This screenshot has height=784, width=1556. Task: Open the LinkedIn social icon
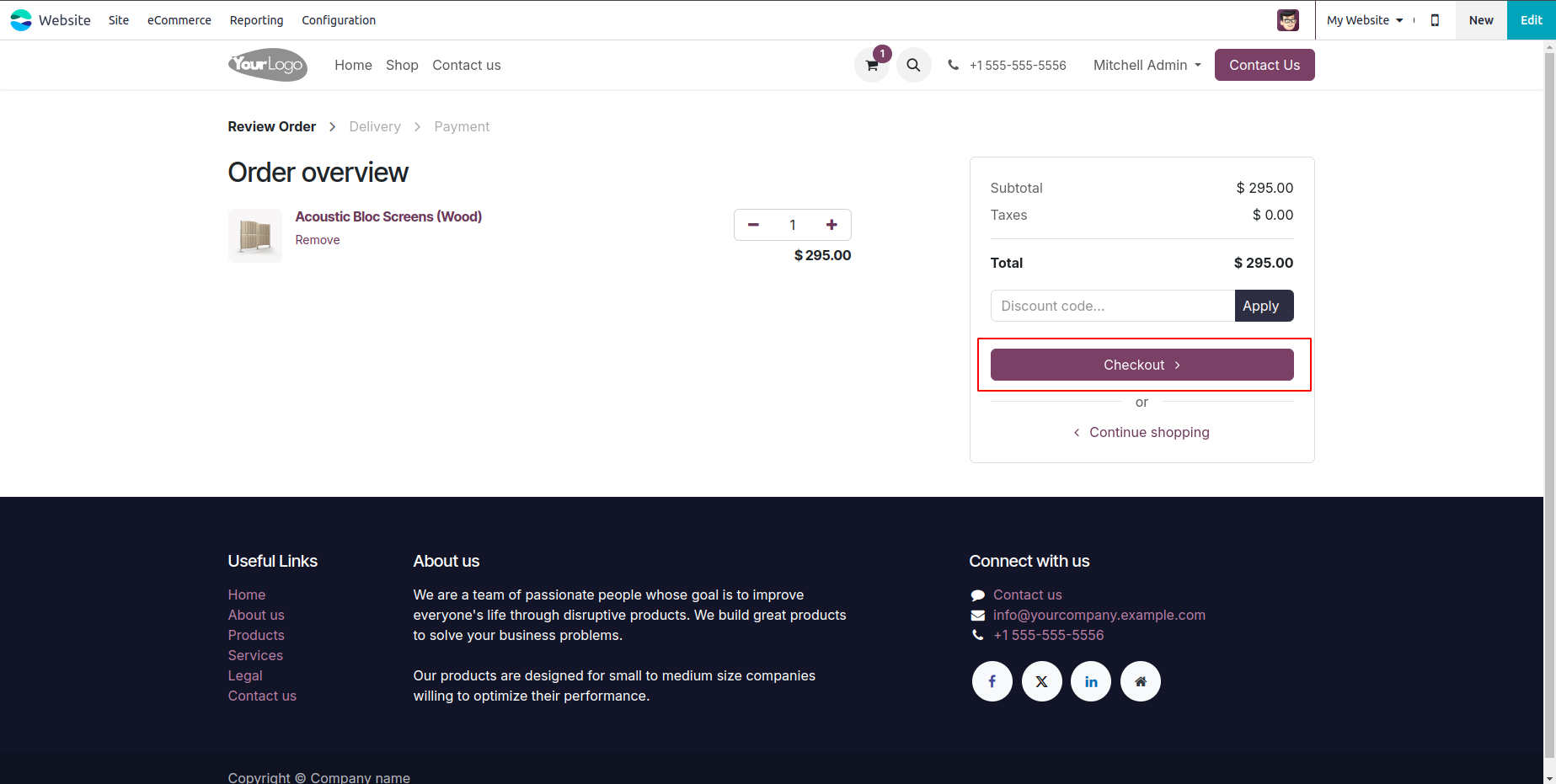click(x=1091, y=681)
